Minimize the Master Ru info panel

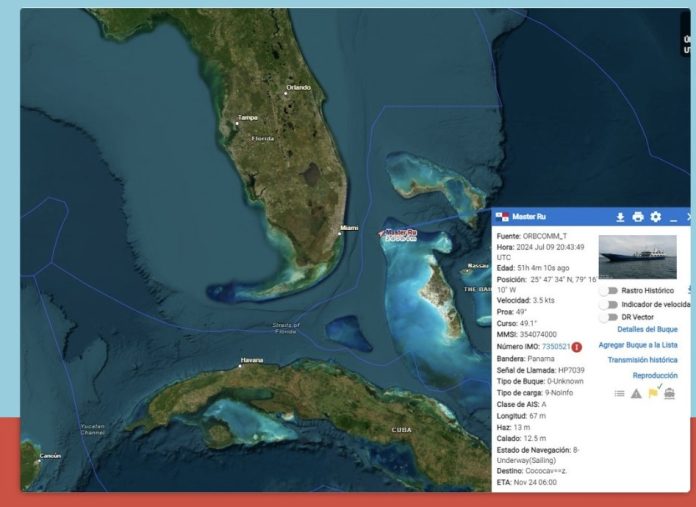(x=674, y=217)
